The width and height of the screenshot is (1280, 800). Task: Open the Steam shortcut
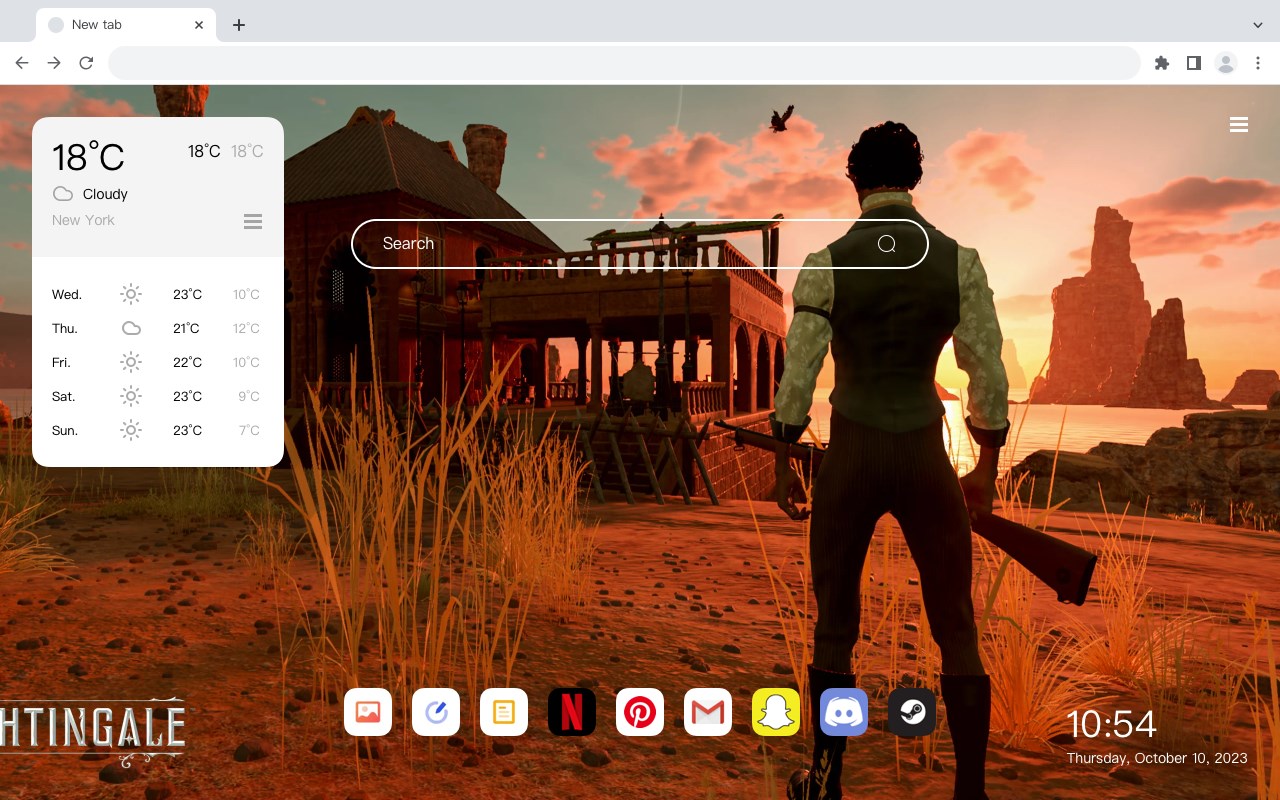[912, 712]
